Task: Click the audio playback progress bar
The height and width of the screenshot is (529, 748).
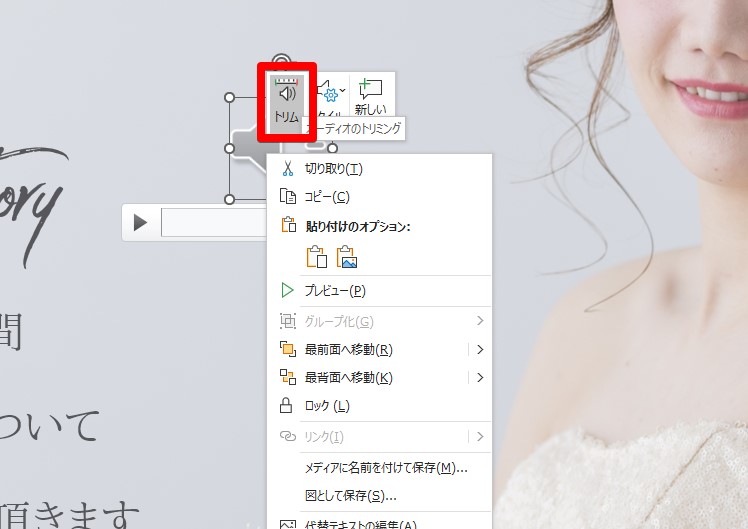Action: point(213,222)
